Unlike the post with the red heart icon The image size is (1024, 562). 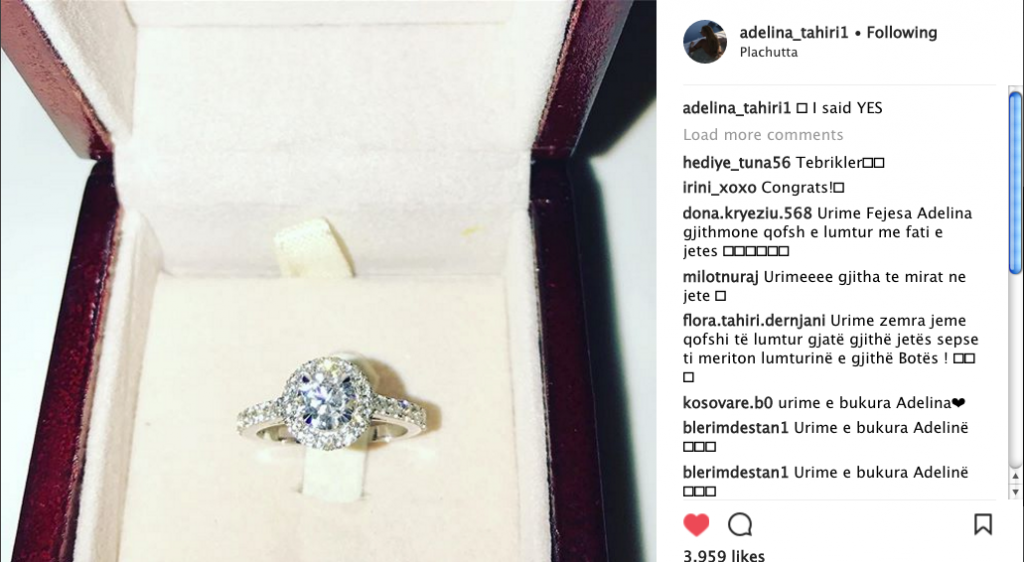tap(696, 524)
